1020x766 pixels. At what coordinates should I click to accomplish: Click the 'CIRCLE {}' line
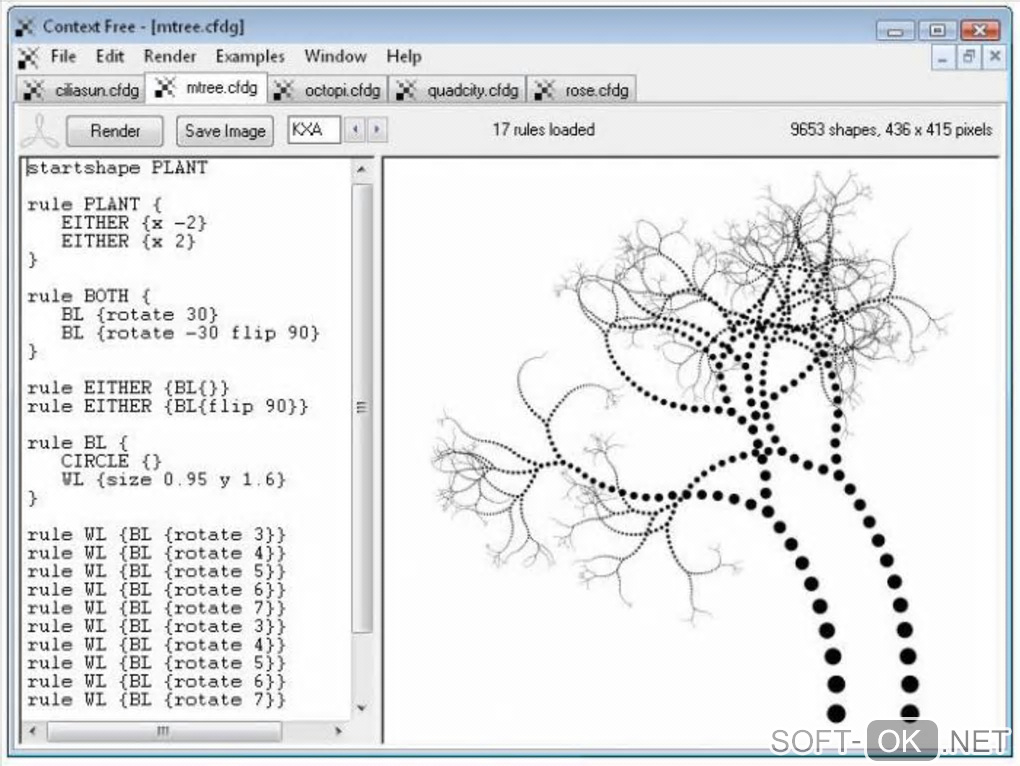click(x=111, y=462)
